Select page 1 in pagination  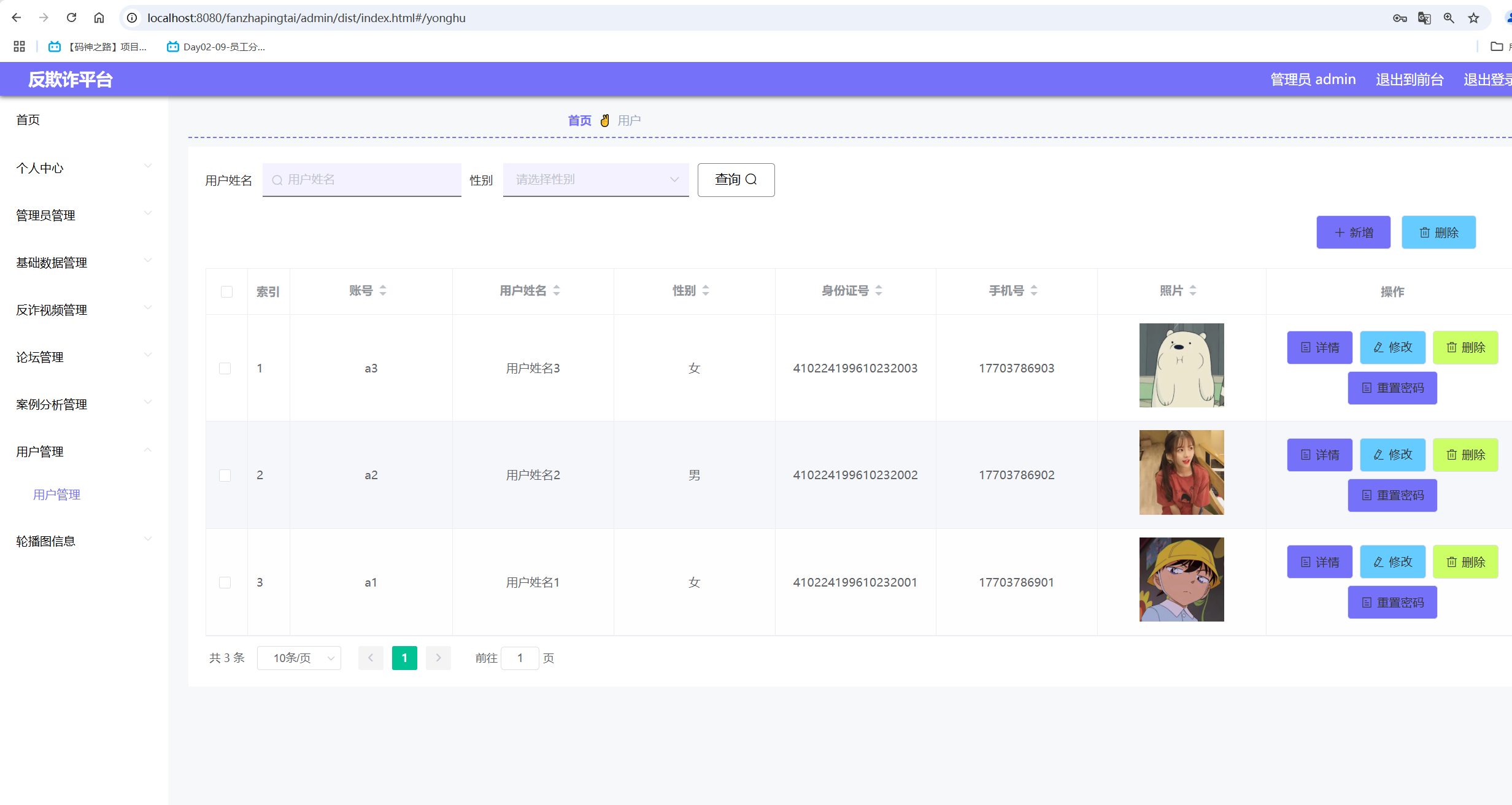click(404, 658)
